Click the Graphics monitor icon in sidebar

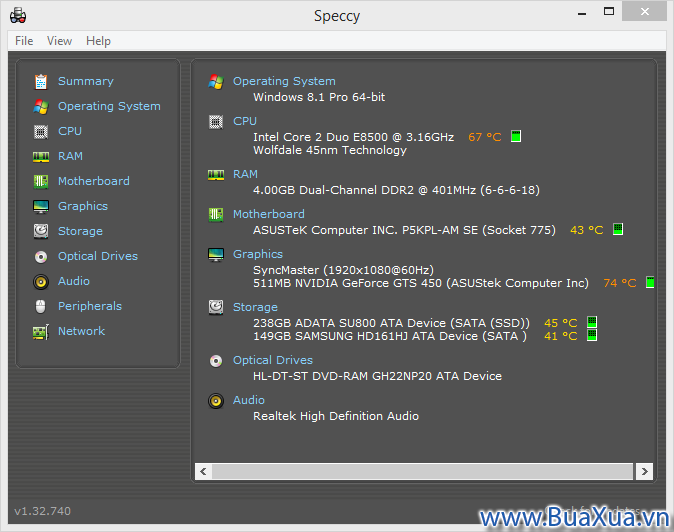41,207
